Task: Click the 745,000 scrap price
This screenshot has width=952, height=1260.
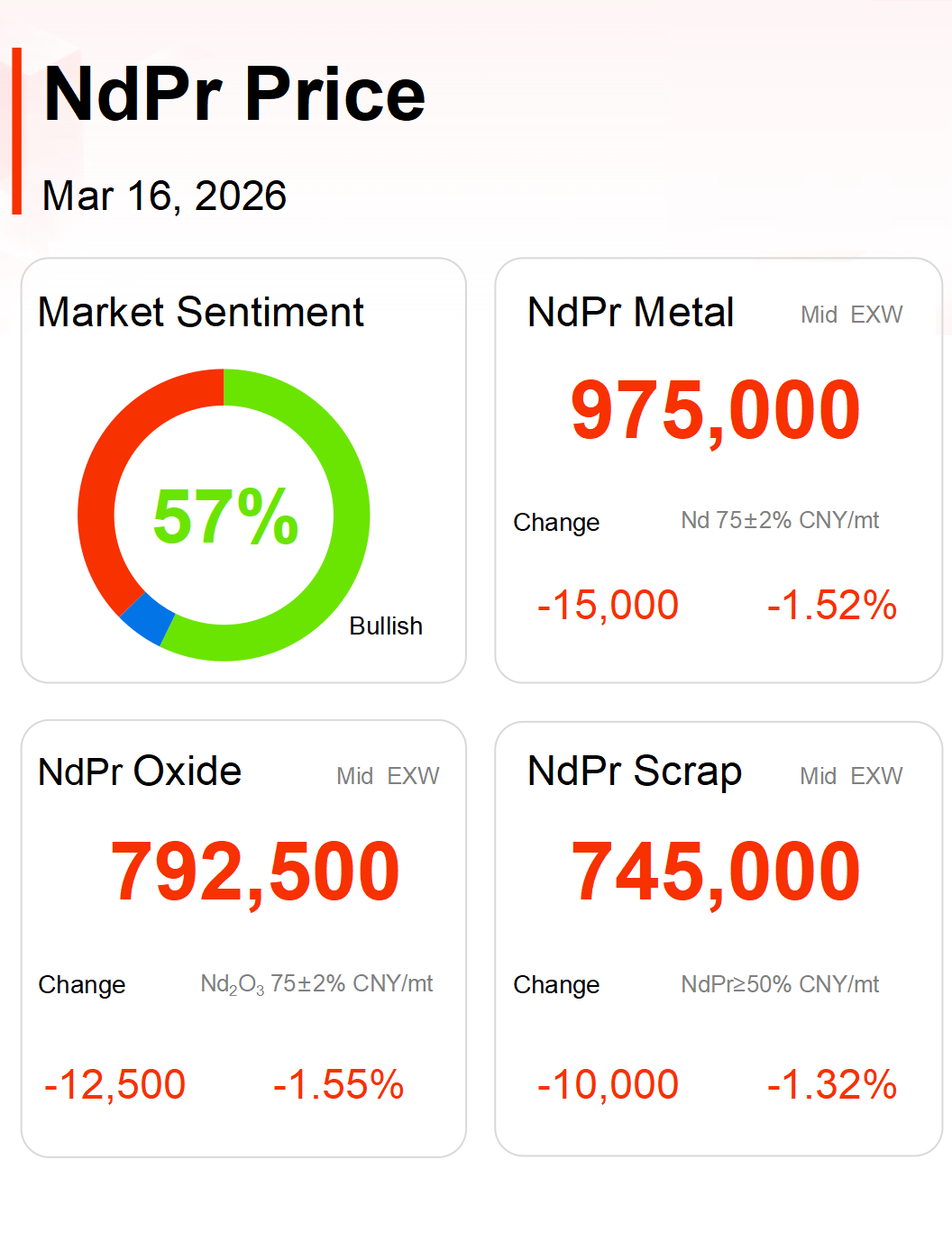Action: pos(716,872)
